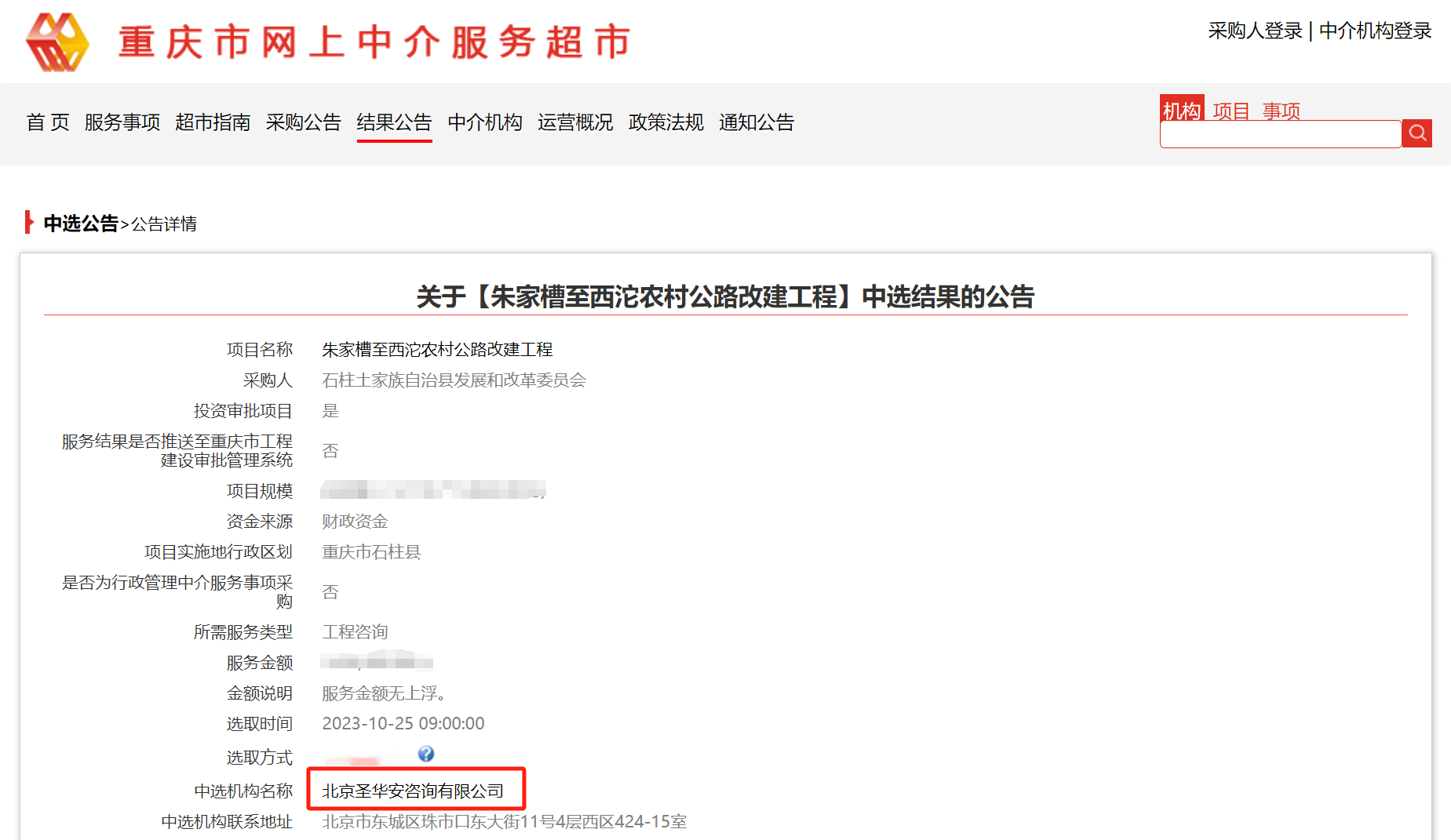Screen dimensions: 1451x840
Task: Click the 中介机构登录 link
Action: [1375, 31]
